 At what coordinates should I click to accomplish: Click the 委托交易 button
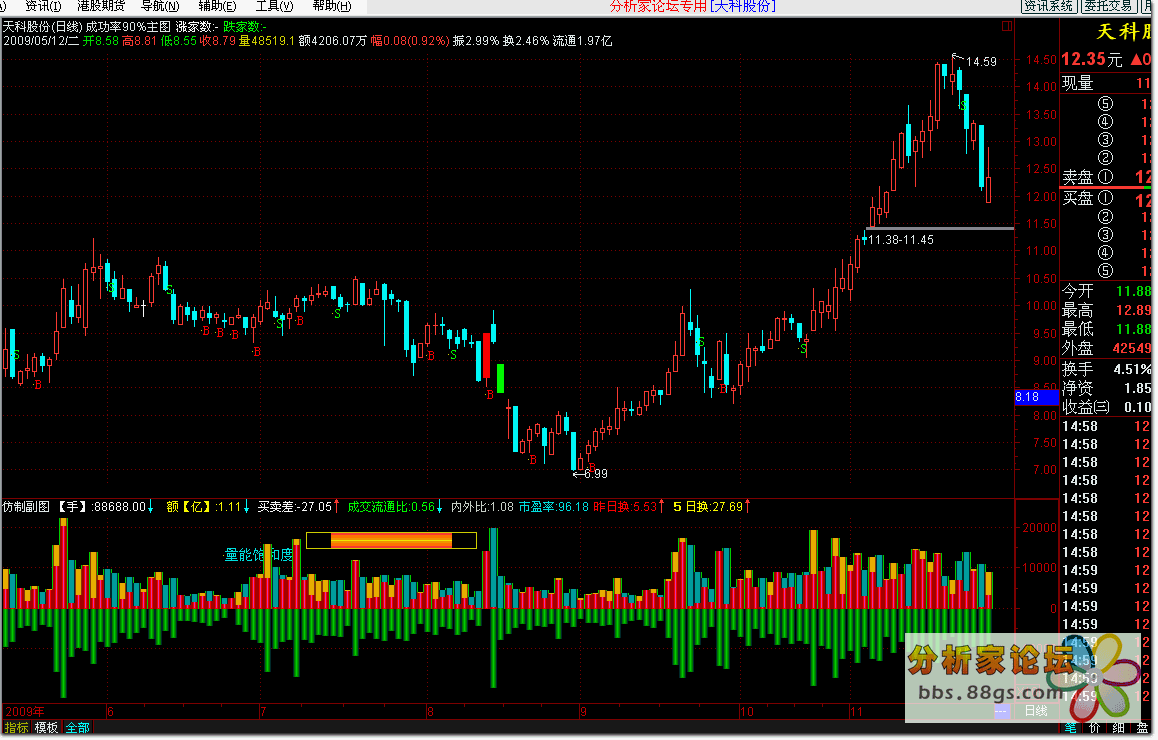(x=1109, y=6)
